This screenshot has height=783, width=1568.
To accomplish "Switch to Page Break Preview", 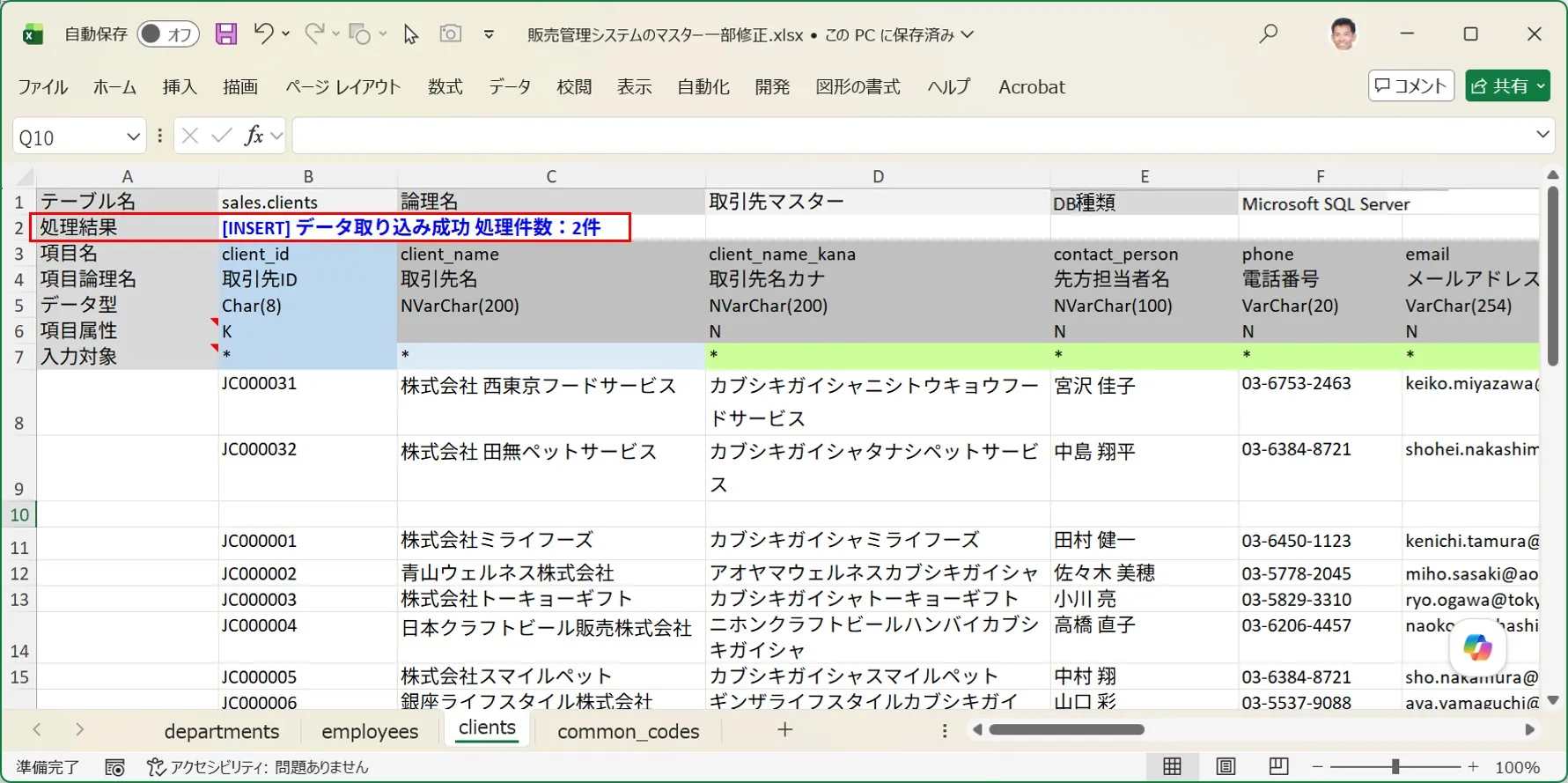I will pyautogui.click(x=1278, y=766).
